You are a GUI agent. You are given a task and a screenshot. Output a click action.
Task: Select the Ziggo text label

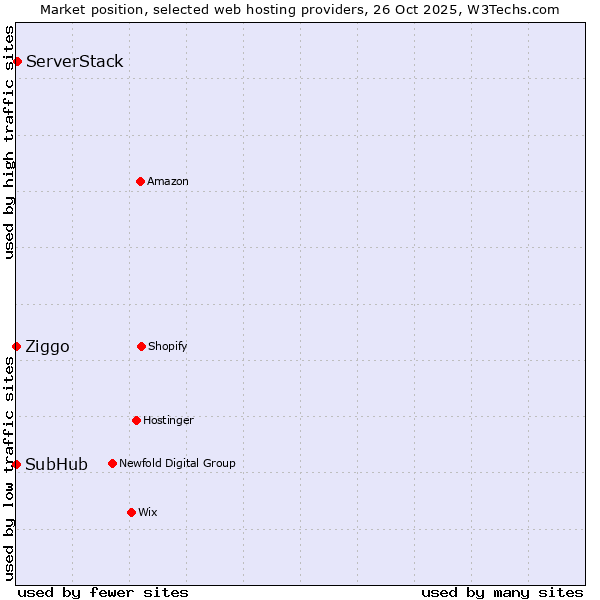[48, 347]
